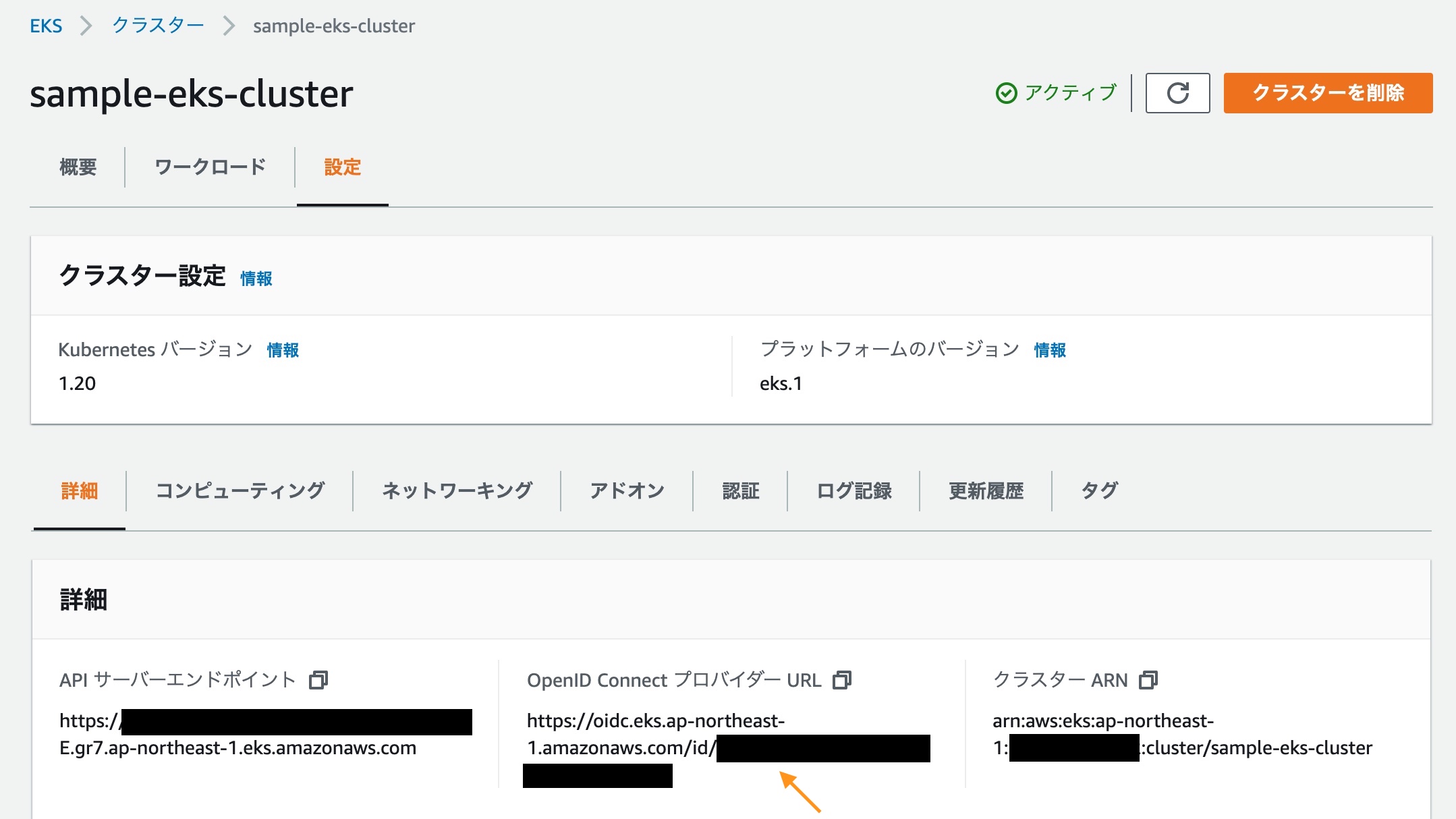Viewport: 1456px width, 819px height.
Task: Open 情報 link next to クラスター設定
Action: (256, 279)
